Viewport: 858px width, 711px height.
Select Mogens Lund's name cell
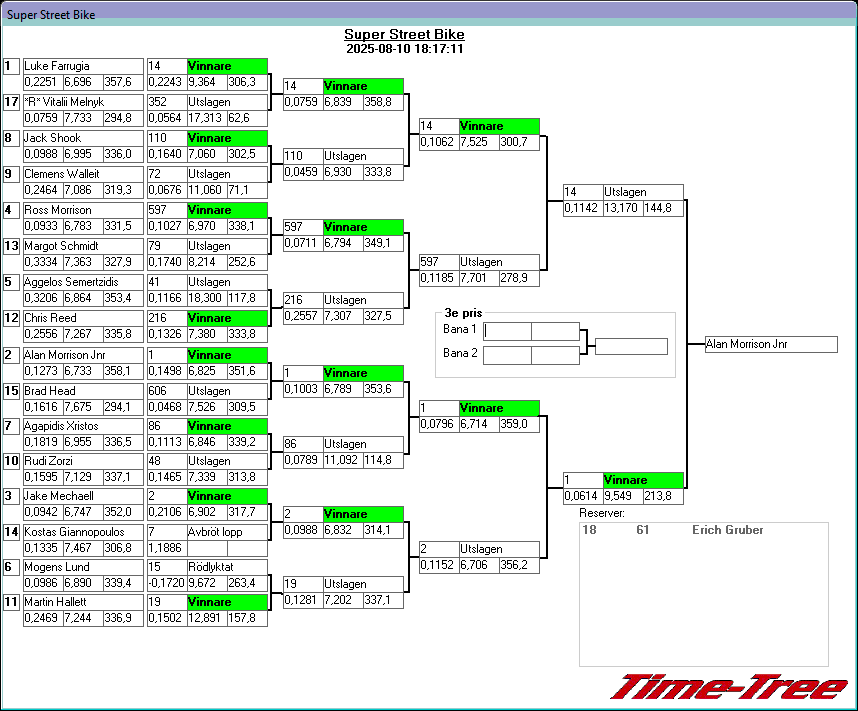(x=82, y=567)
